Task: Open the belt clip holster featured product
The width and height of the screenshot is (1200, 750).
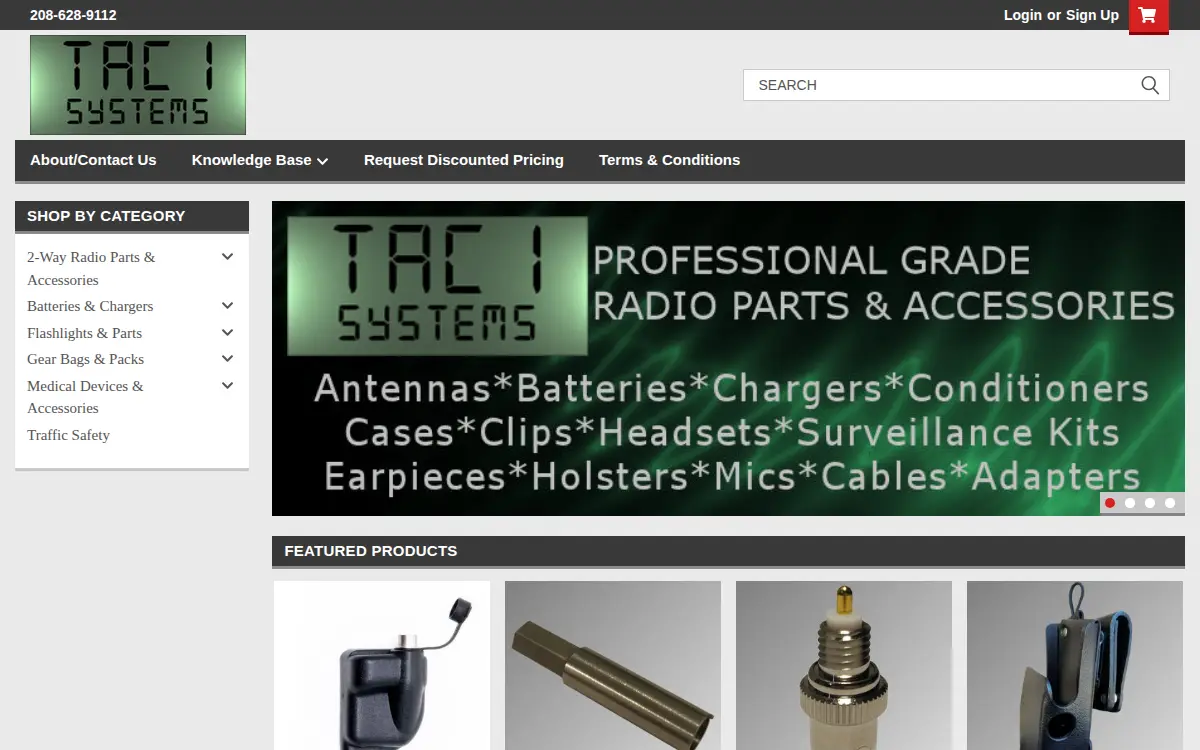Action: pyautogui.click(x=1075, y=665)
